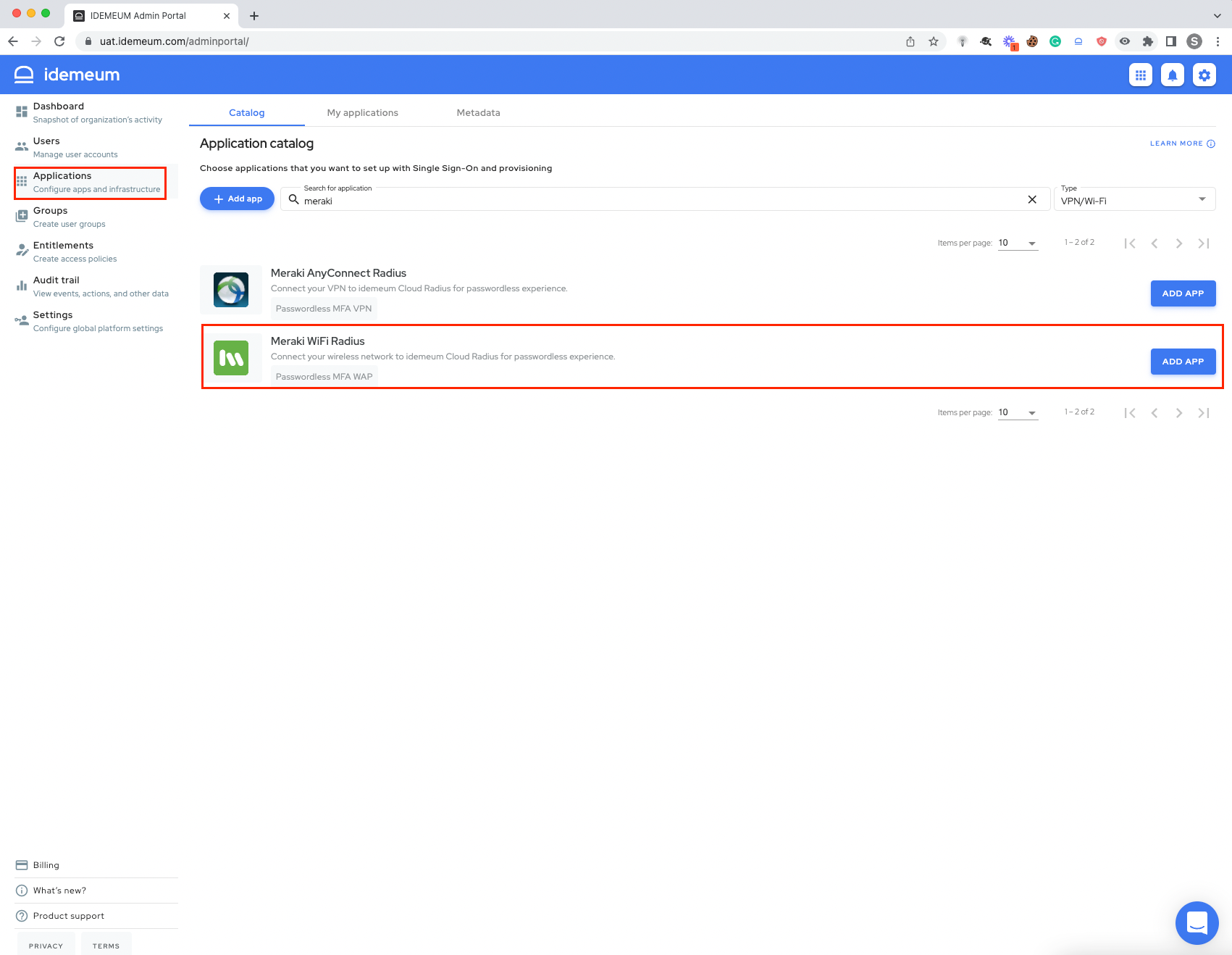Click the Meraki WiFi Radius green logo
Image resolution: width=1232 pixels, height=955 pixels.
coord(231,358)
